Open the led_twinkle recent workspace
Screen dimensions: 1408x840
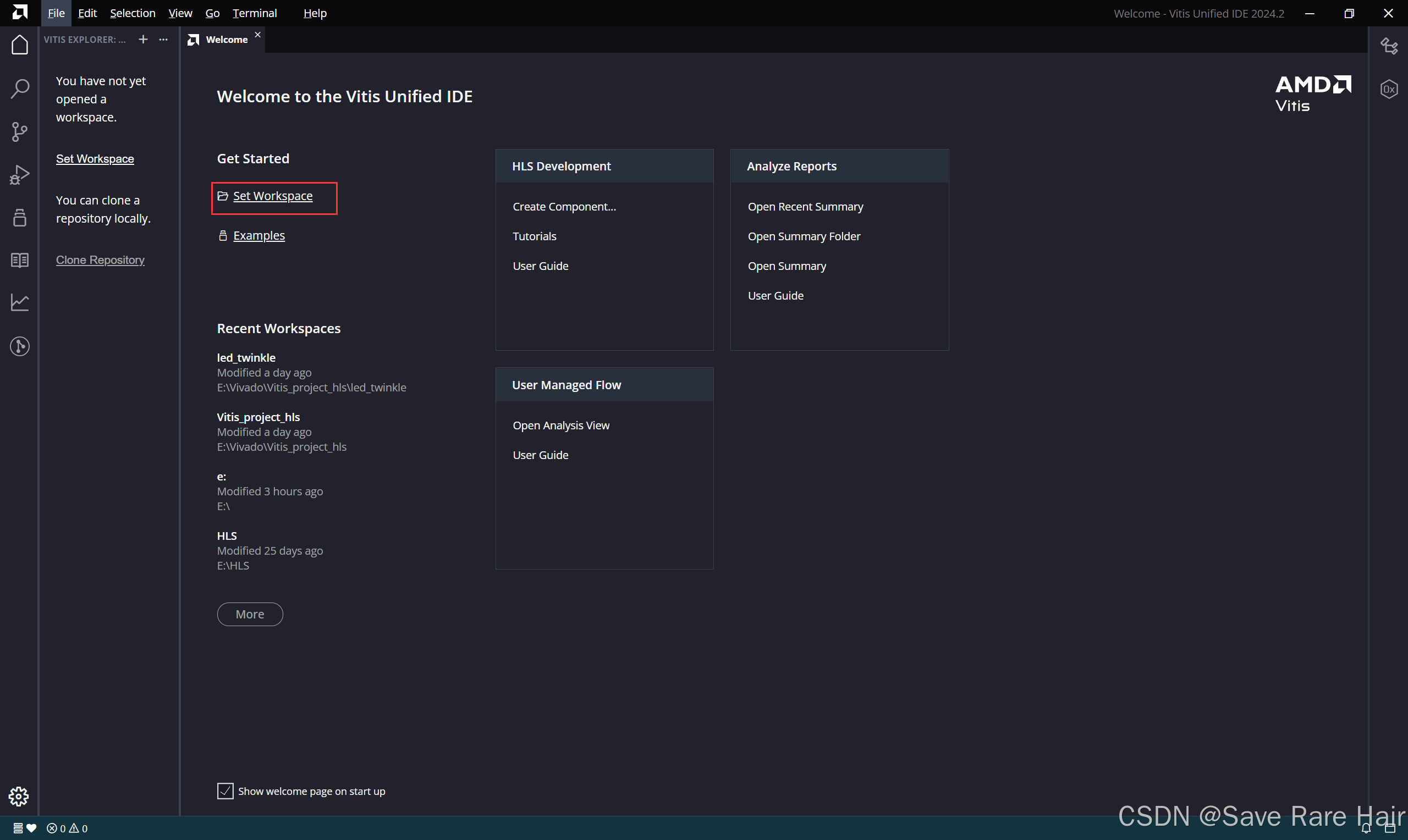coord(246,357)
